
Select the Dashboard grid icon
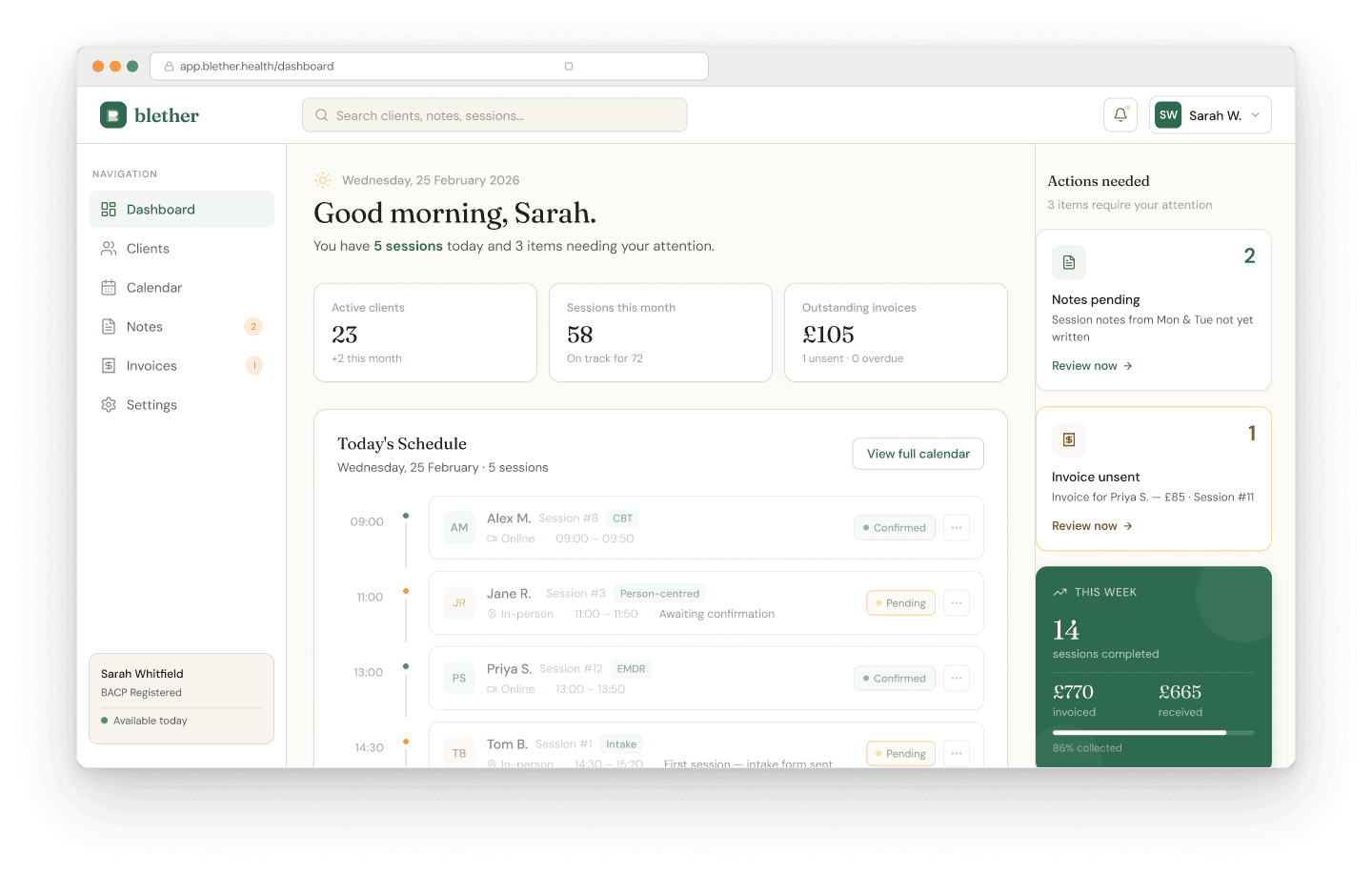click(x=109, y=209)
